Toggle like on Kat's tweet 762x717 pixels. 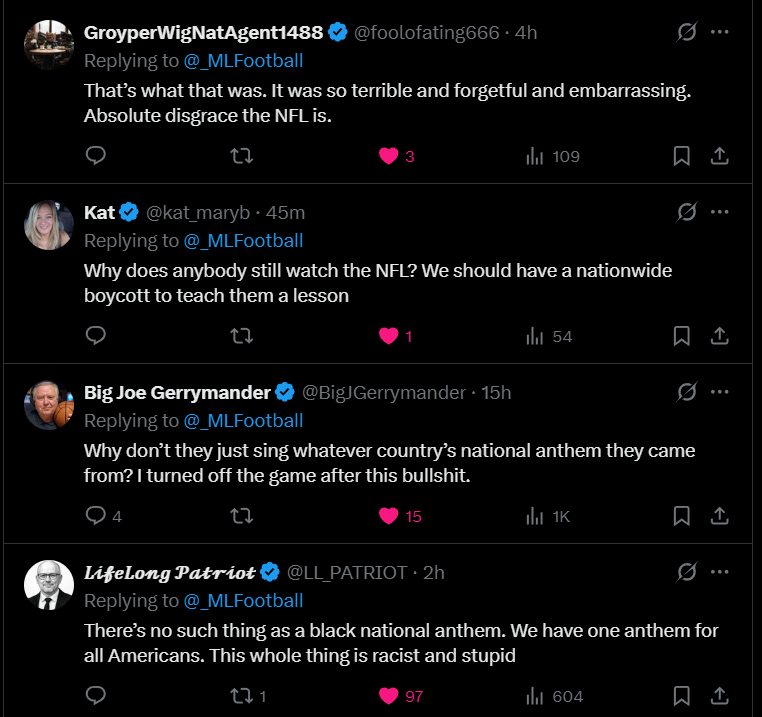(x=389, y=336)
